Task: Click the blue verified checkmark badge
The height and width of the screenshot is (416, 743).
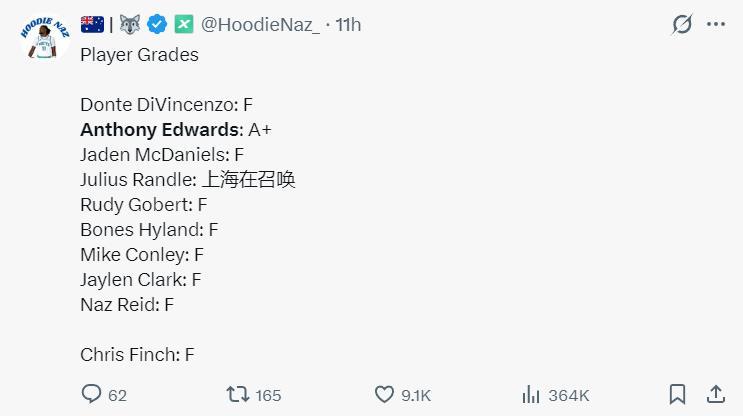Action: pos(157,24)
